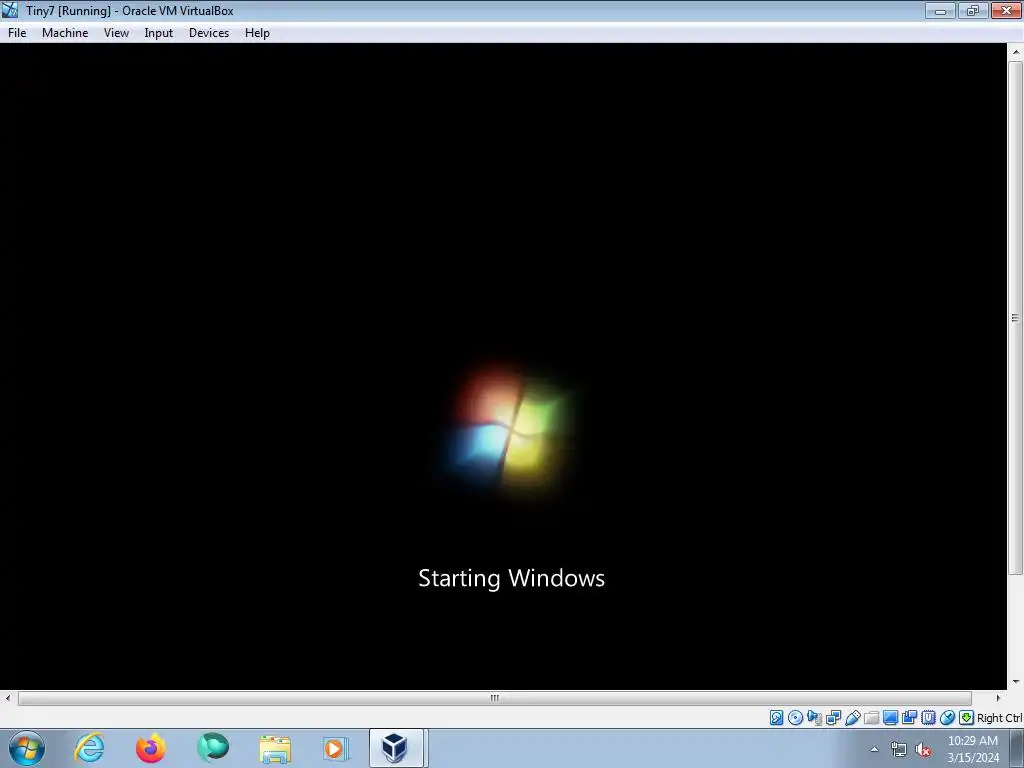
Task: Click the hard disk activity indicator
Action: coord(776,718)
